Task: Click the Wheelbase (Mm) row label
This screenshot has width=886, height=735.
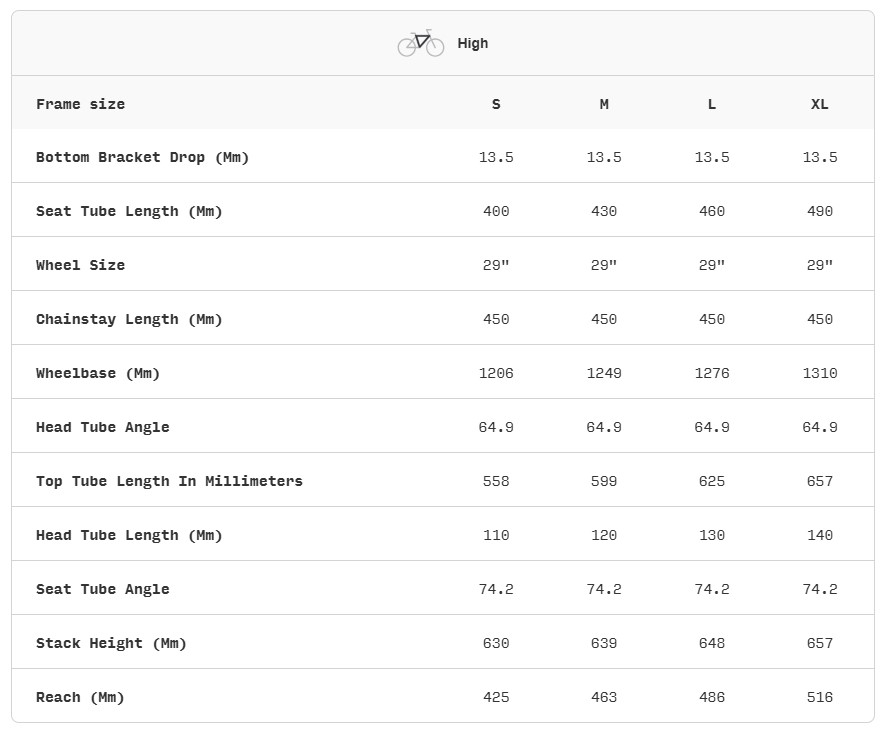Action: click(x=98, y=373)
